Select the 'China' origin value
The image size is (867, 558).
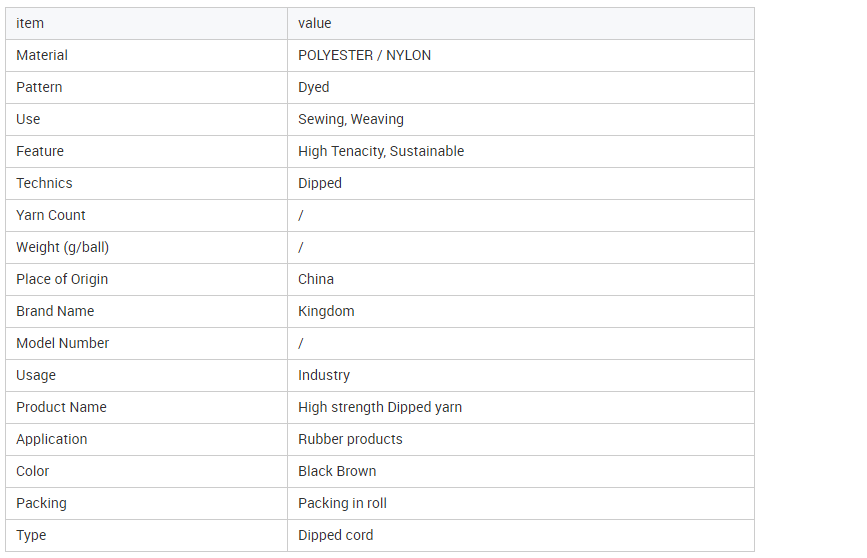(315, 279)
